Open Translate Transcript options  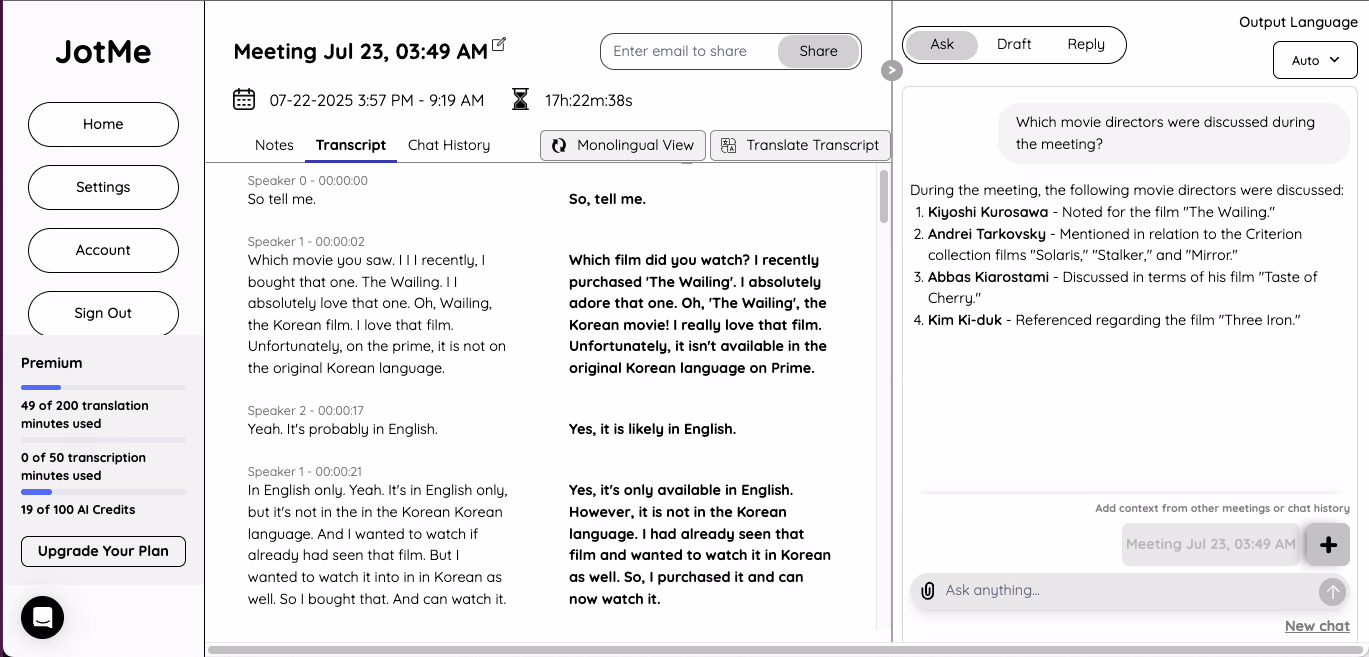800,145
